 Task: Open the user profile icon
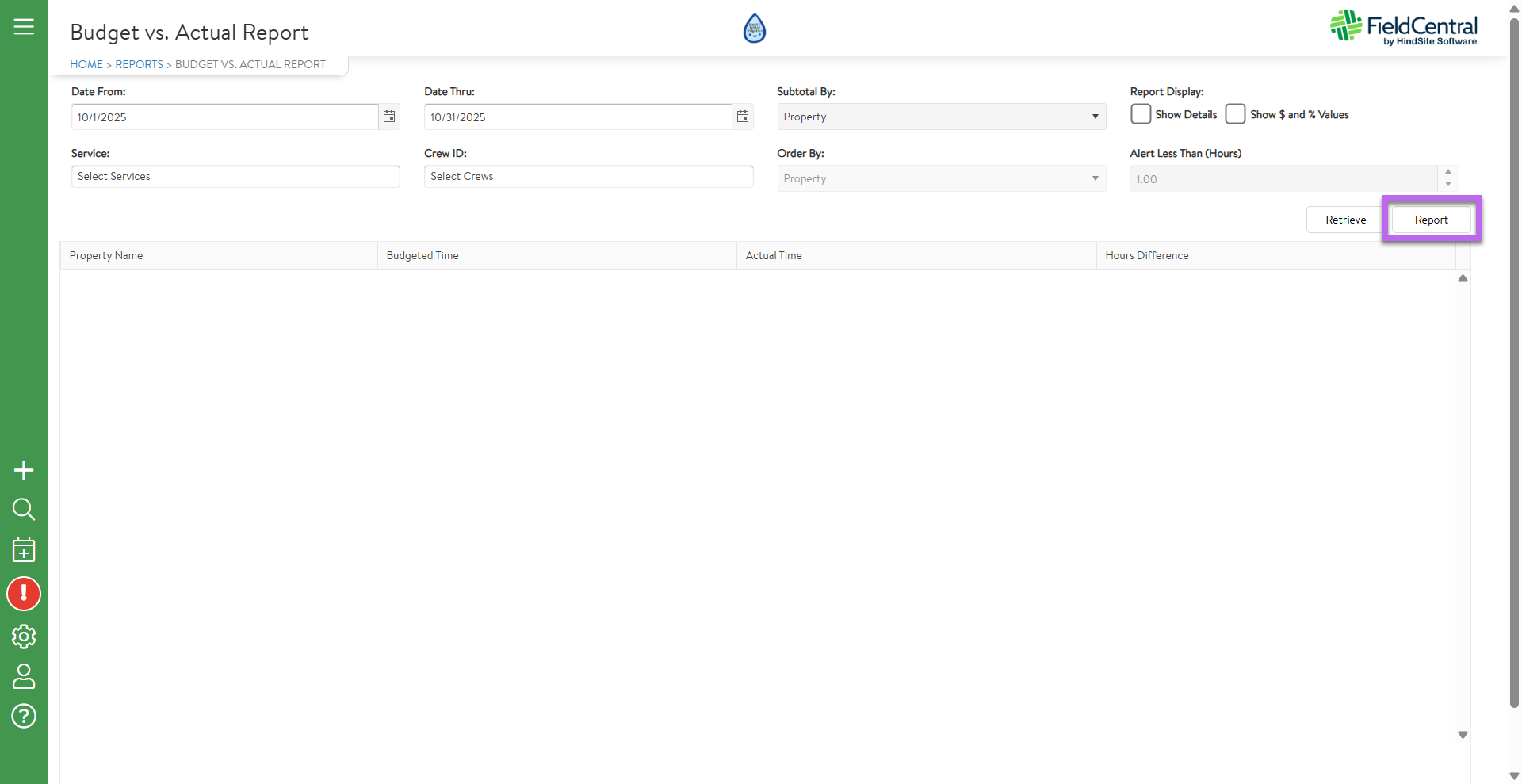click(24, 676)
